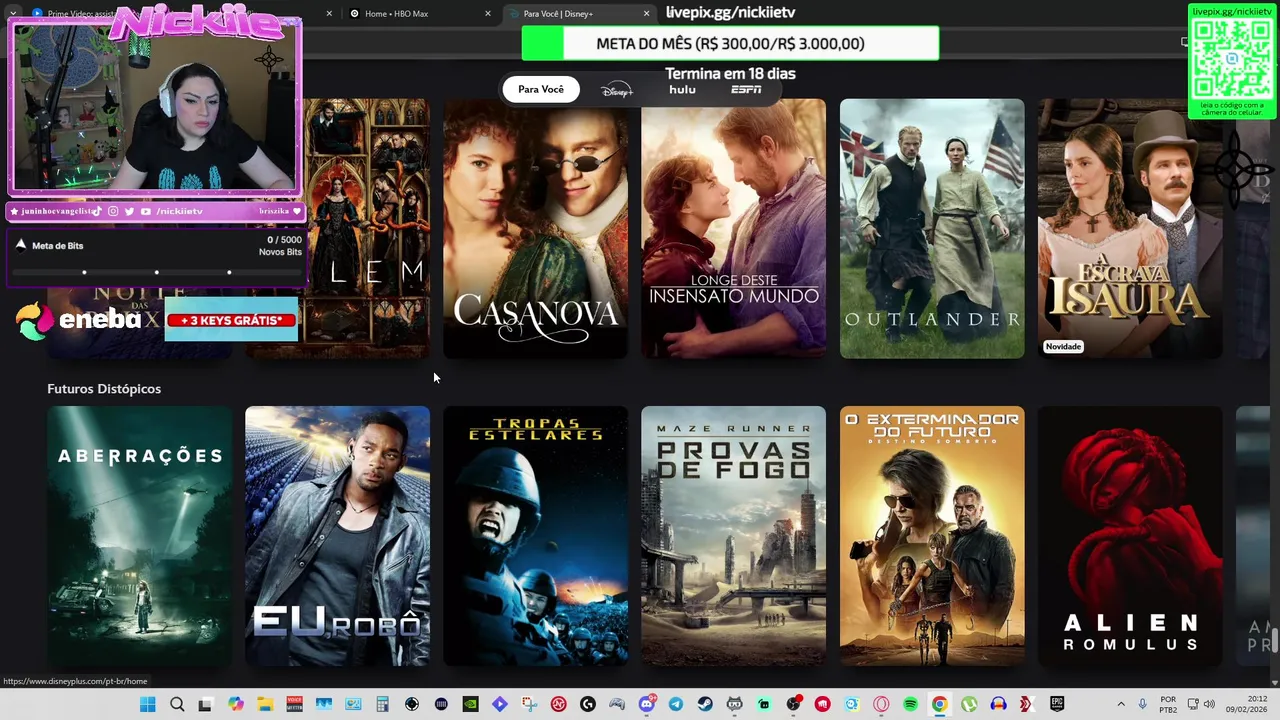Screen dimensions: 1280x720
Task: Open Steam from the taskbar
Action: [x=705, y=704]
